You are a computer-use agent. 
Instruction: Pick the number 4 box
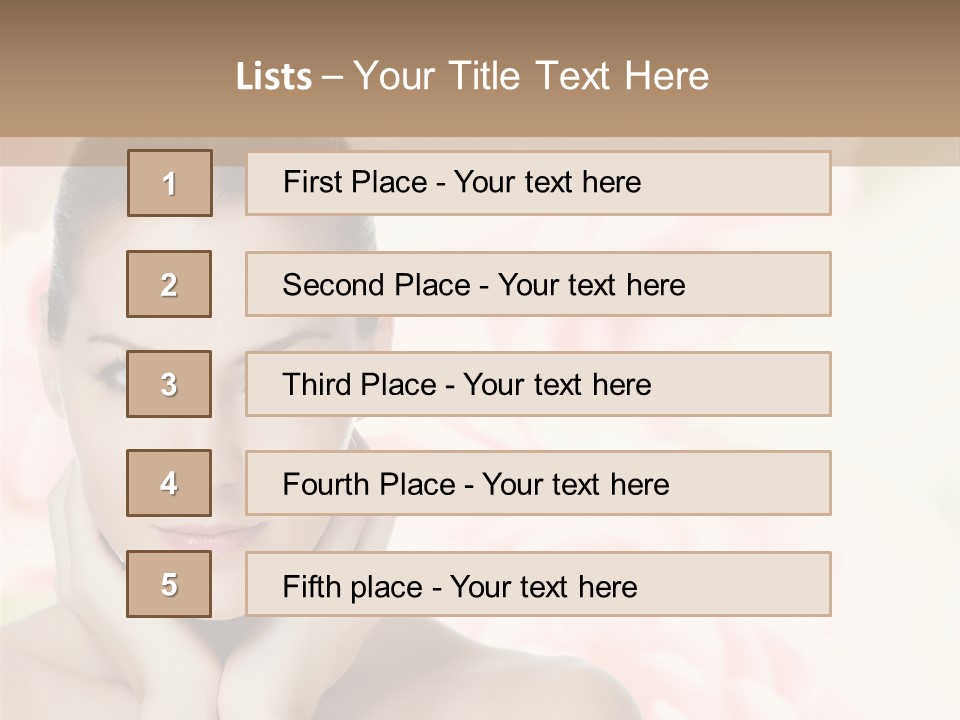click(x=169, y=483)
